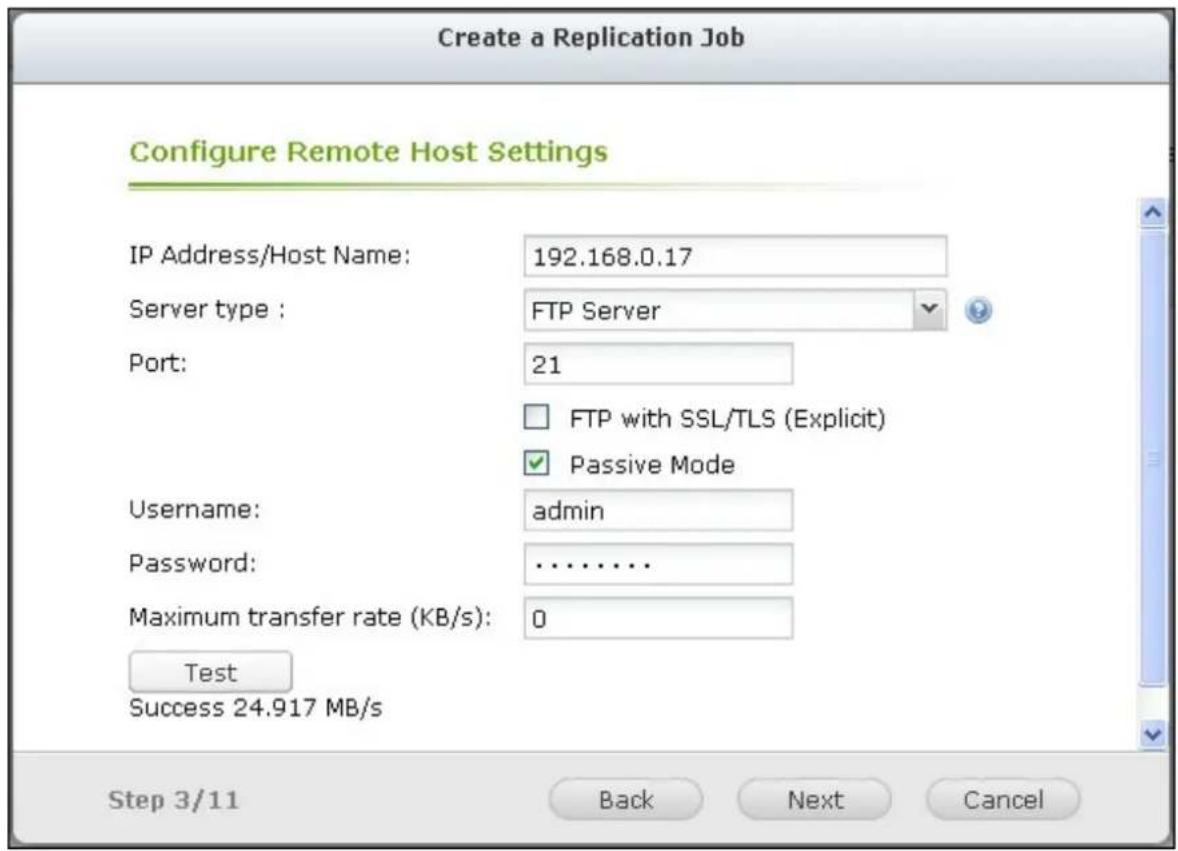
Task: Test the remote host connection
Action: click(x=210, y=671)
